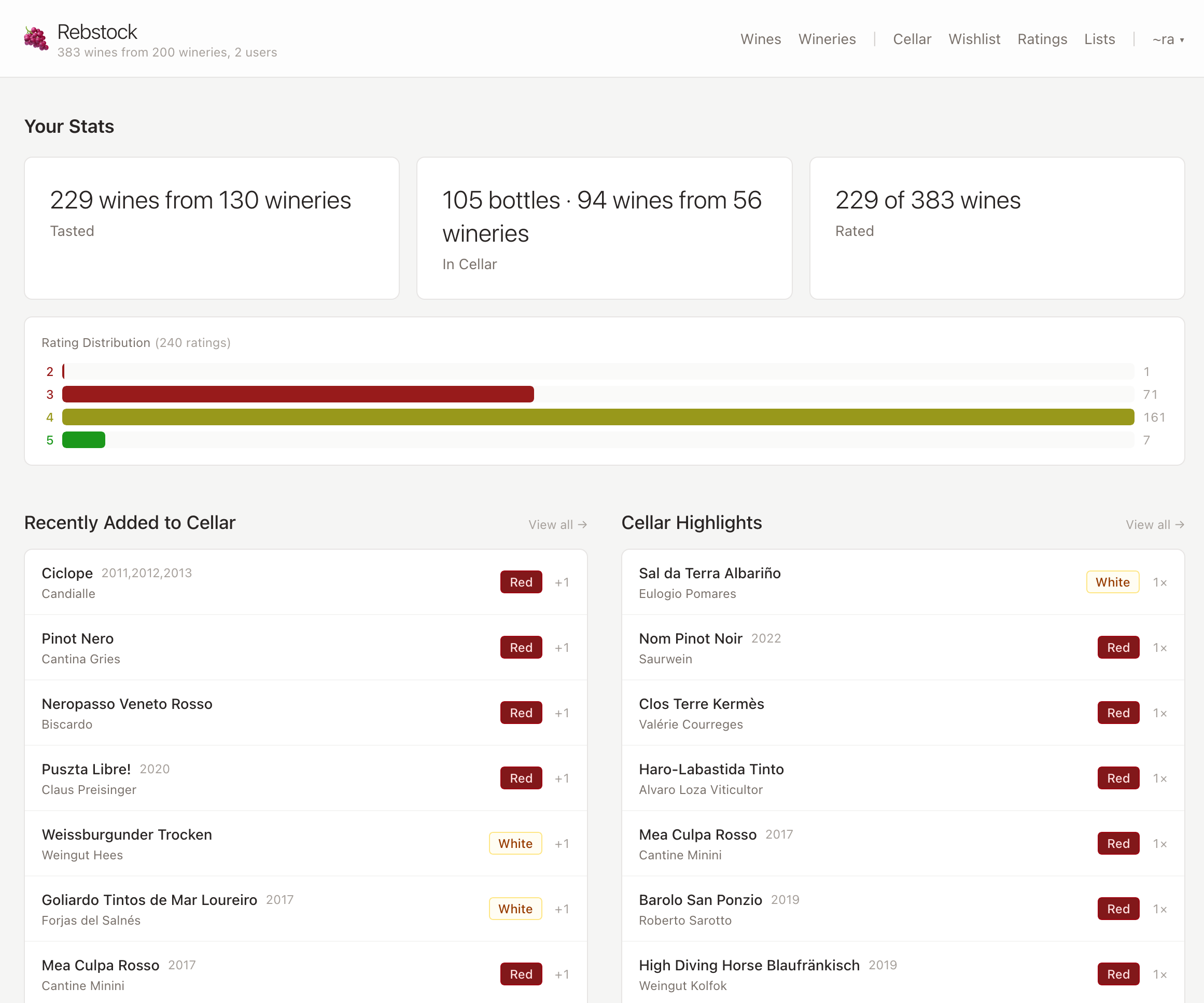Click the 161 count for rating 4

(1154, 417)
